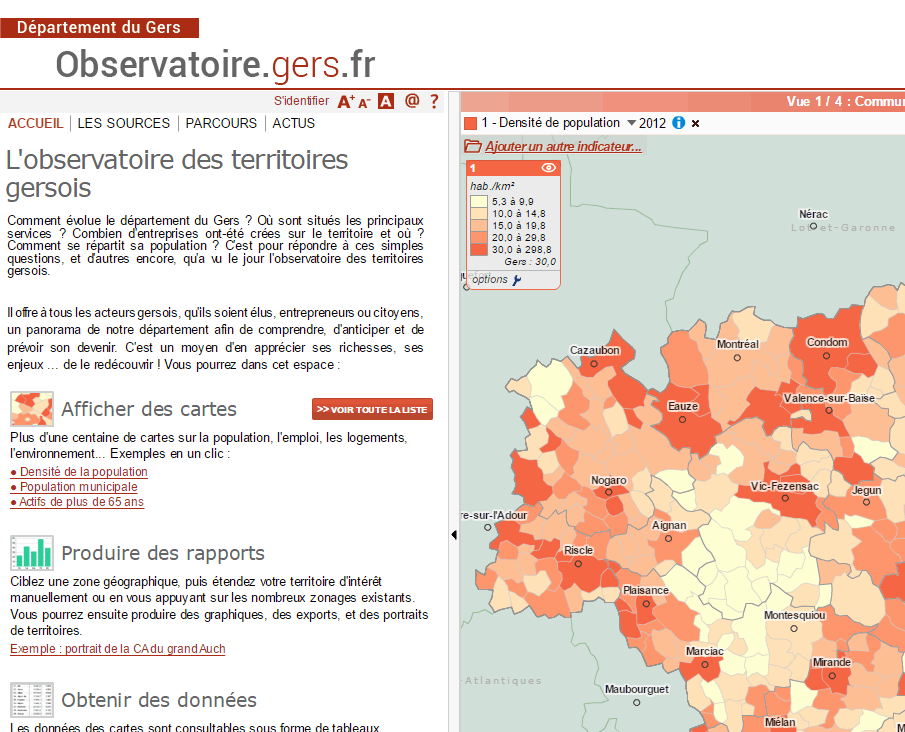905x732 pixels.
Task: Click Jegun marker on map
Action: 866,502
